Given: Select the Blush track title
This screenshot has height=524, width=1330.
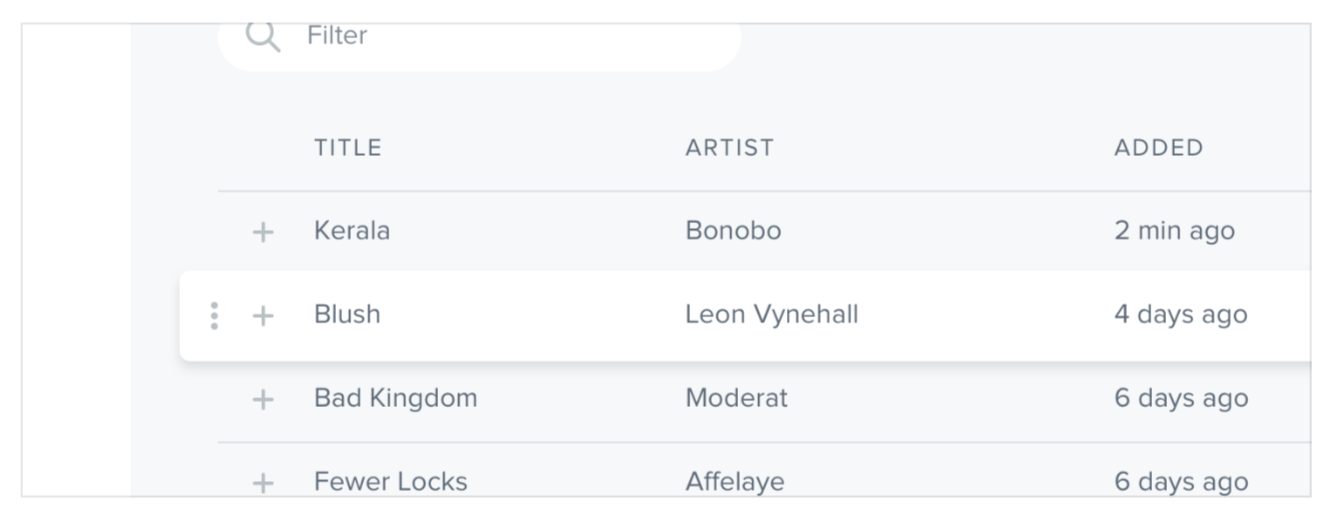Looking at the screenshot, I should click(x=347, y=315).
